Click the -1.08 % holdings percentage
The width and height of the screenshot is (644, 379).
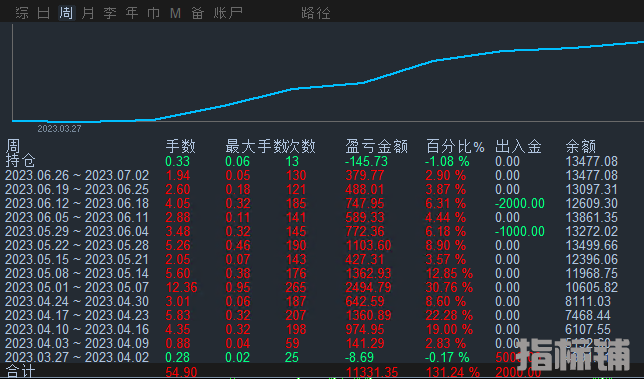tap(447, 161)
